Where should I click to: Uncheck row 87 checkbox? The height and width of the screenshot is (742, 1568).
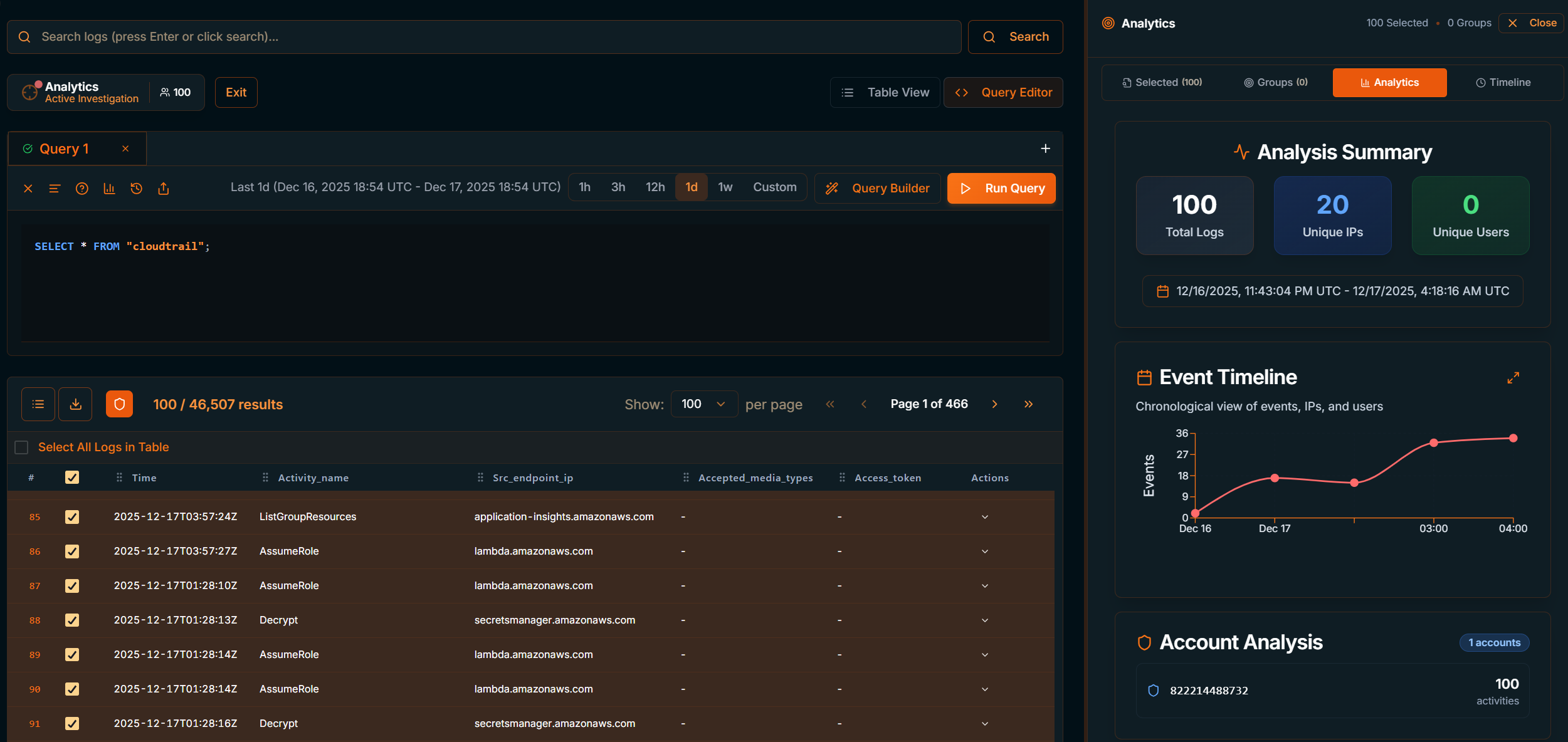point(72,586)
